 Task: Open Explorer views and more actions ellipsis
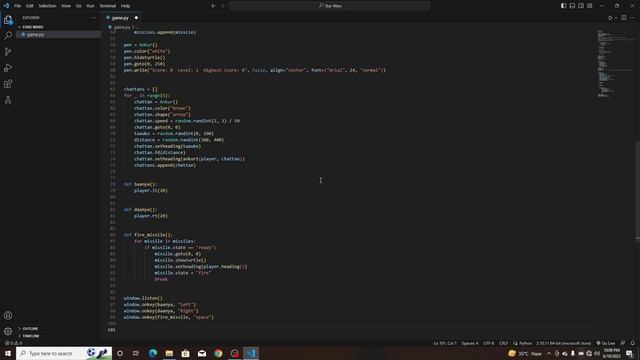[93, 18]
